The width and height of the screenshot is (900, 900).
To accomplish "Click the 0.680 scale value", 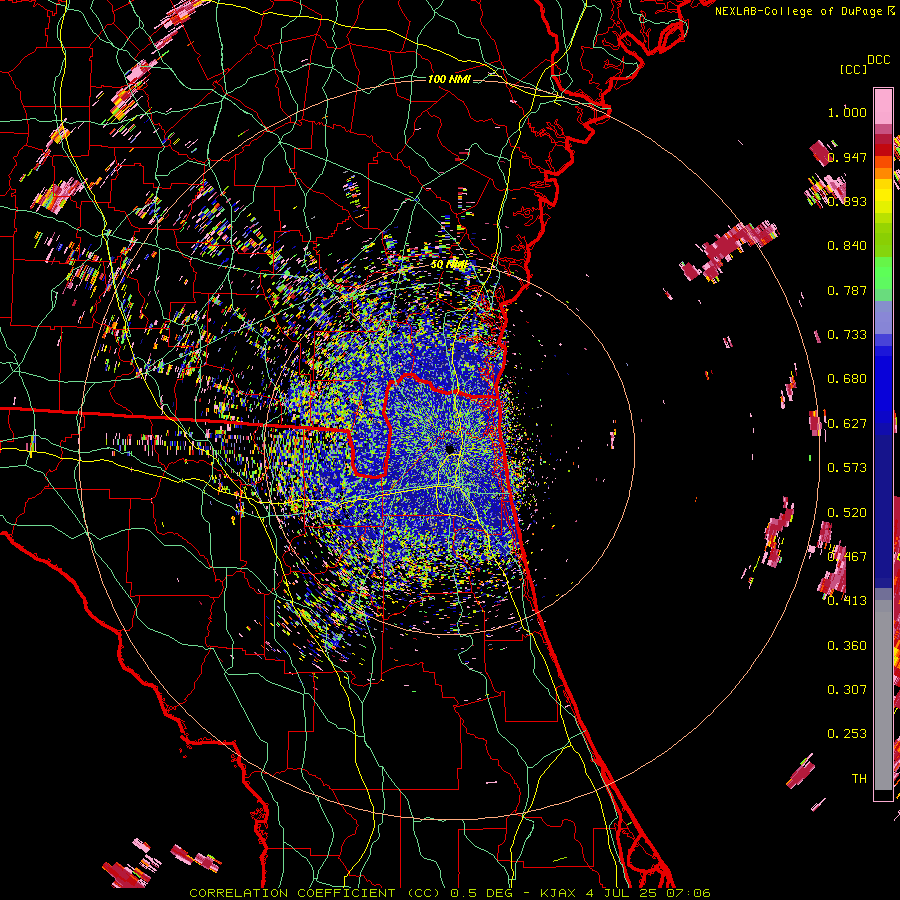I will [x=847, y=379].
